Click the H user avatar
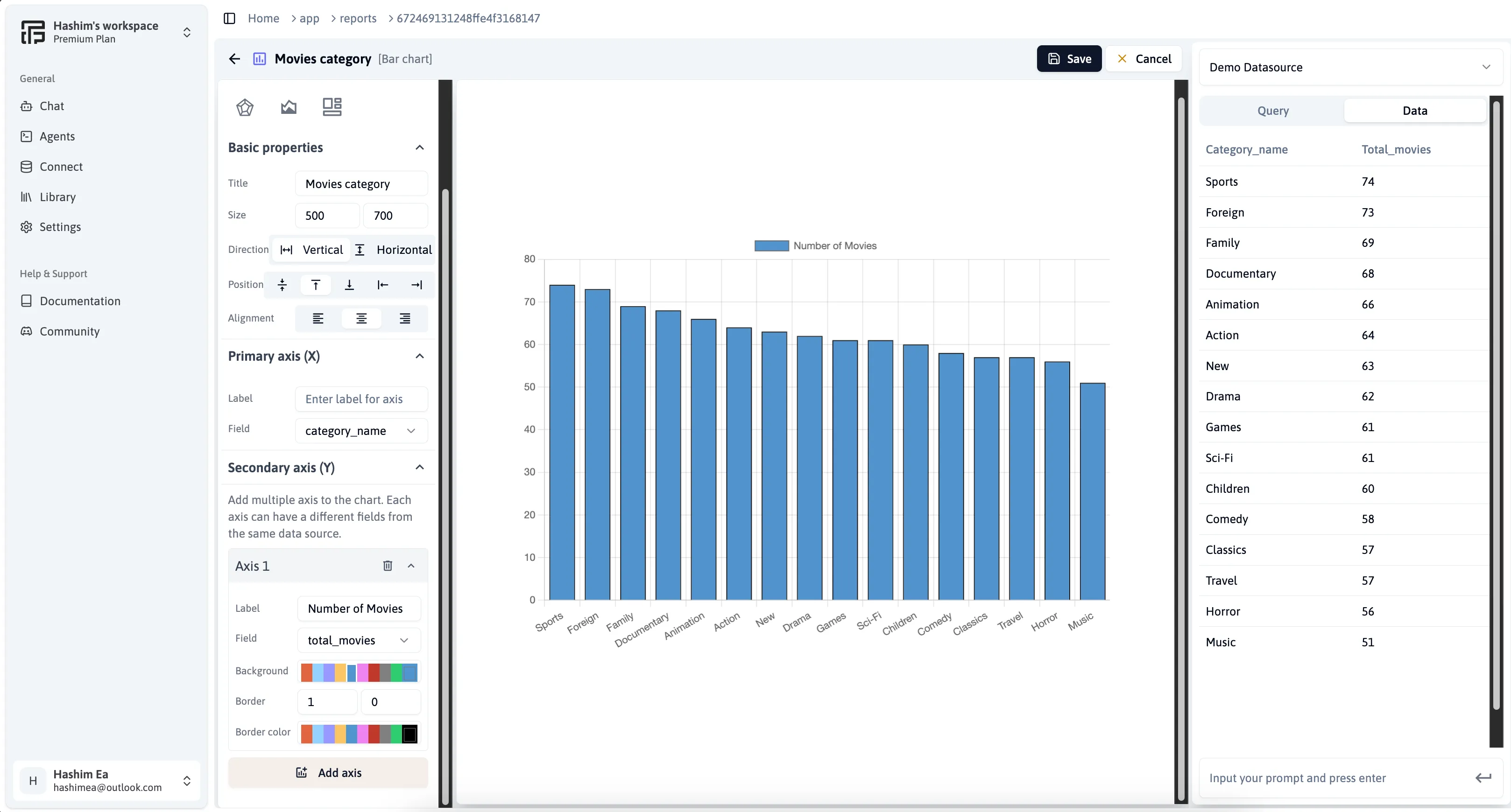Image resolution: width=1511 pixels, height=812 pixels. pos(33,781)
